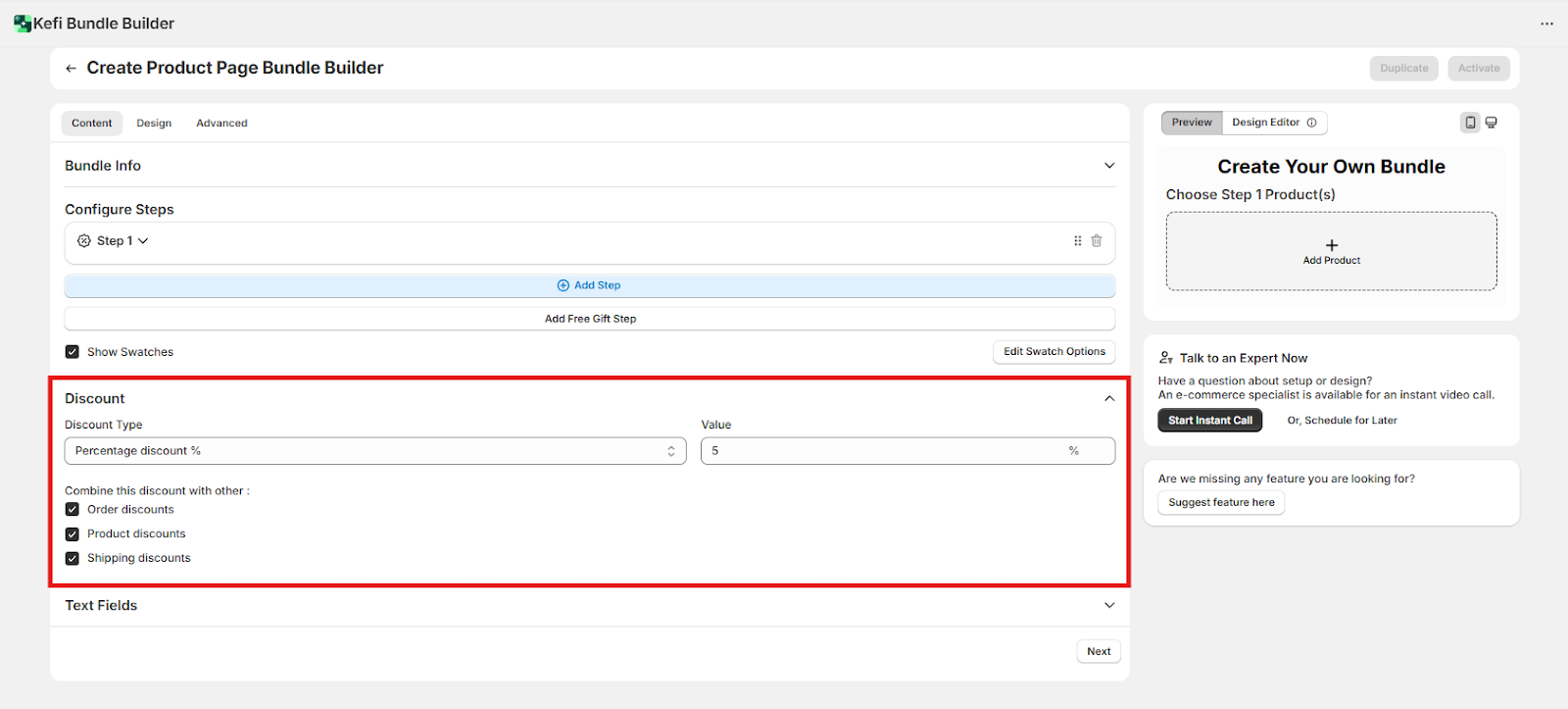Expand the Bundle Info section
Image resolution: width=1568 pixels, height=709 pixels.
click(x=1108, y=166)
